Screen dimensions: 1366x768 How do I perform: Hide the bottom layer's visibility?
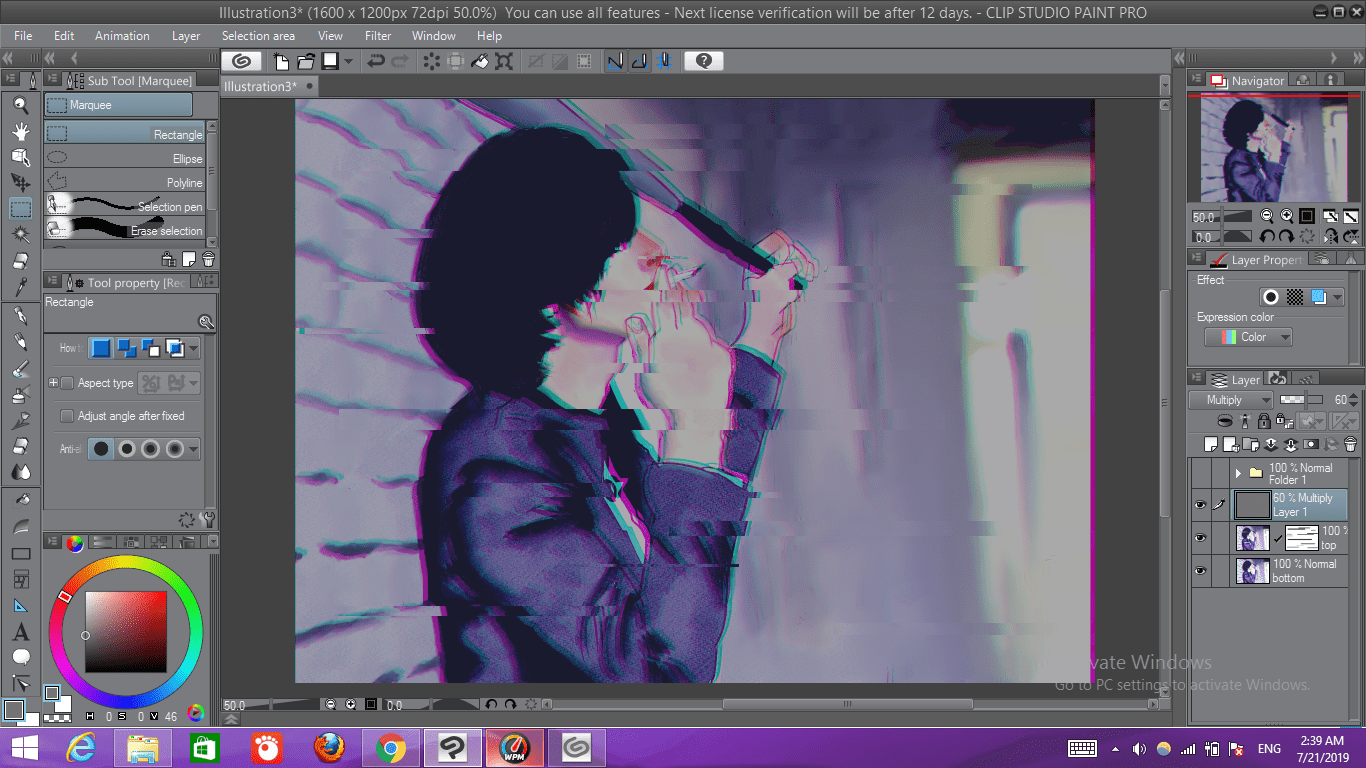pyautogui.click(x=1200, y=571)
